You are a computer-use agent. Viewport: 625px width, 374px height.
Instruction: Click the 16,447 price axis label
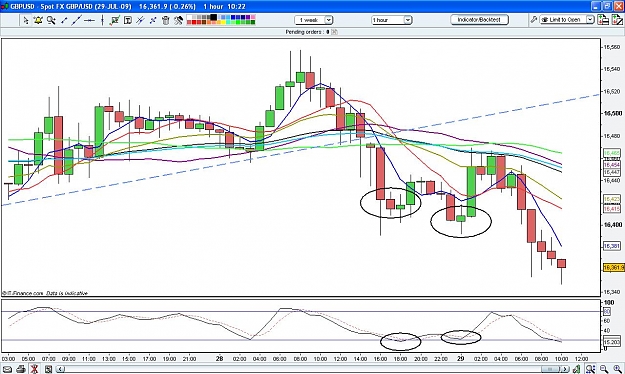[612, 172]
